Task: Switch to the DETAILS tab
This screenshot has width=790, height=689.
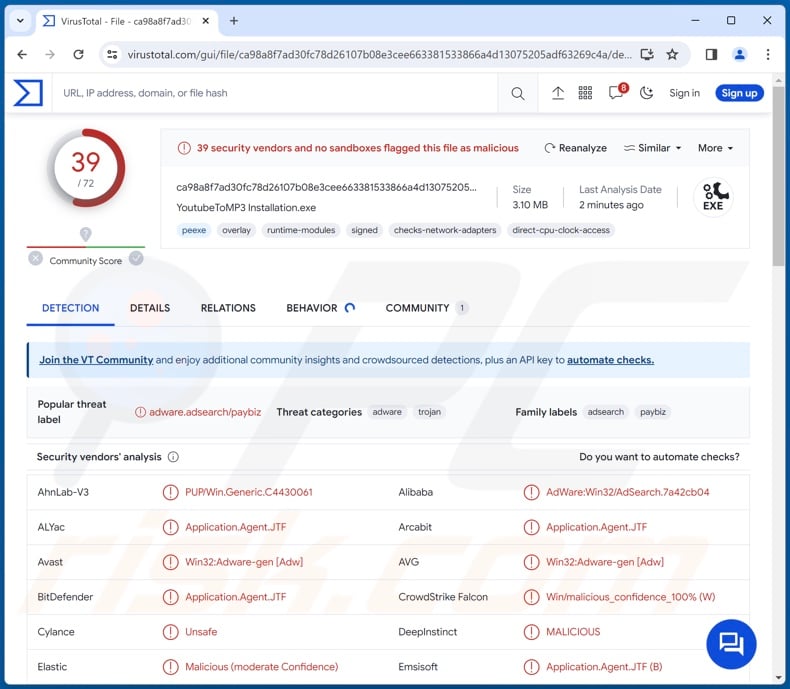Action: pyautogui.click(x=150, y=308)
